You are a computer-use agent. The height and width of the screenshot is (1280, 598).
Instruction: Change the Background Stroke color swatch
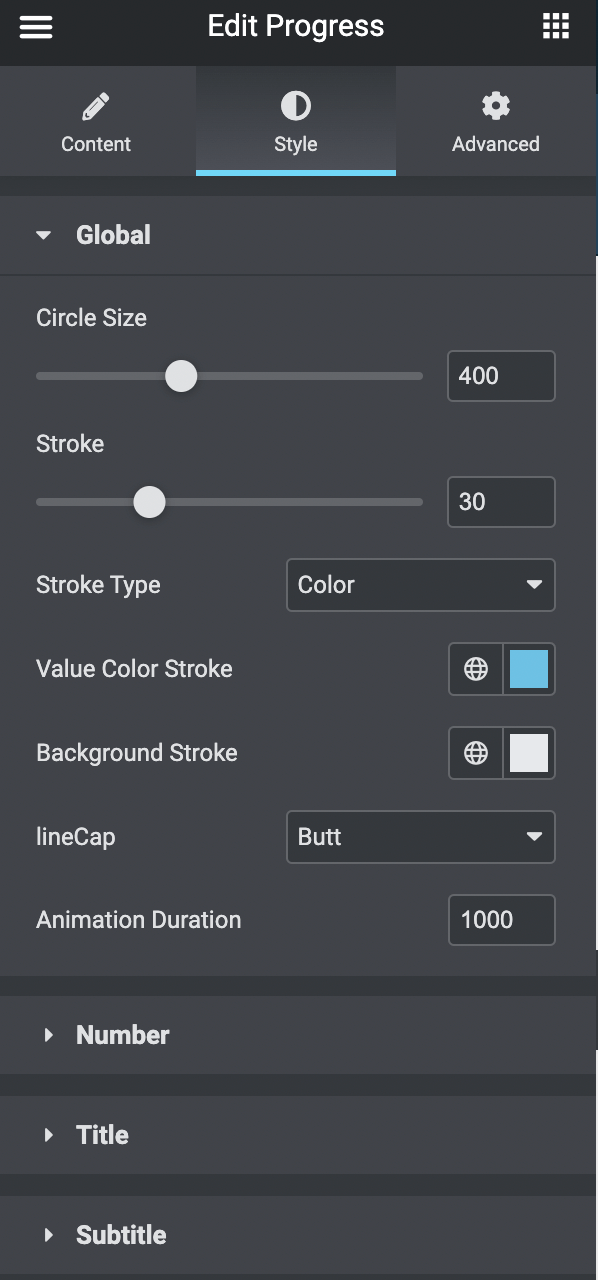pos(530,752)
